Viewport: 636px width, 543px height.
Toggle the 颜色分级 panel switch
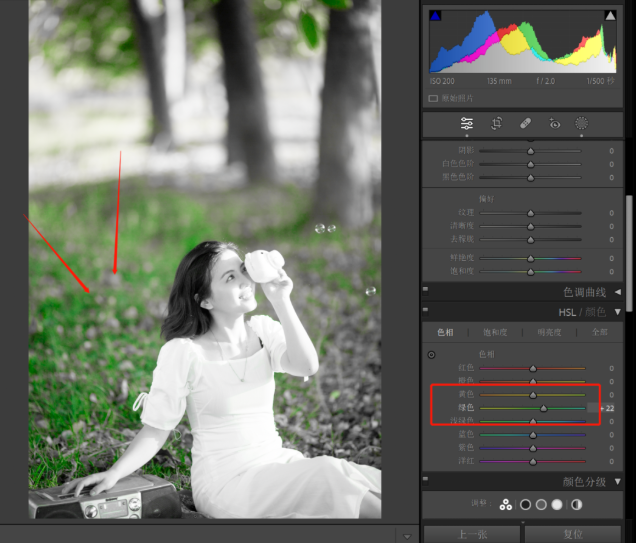point(425,479)
